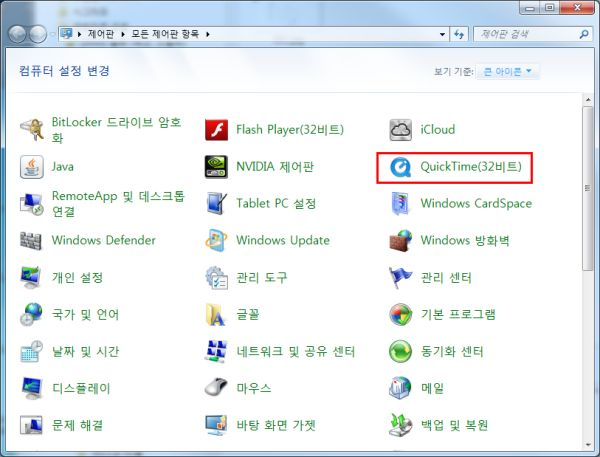This screenshot has width=600, height=457.
Task: Expand the arrow after 제어판 breadcrumb
Action: [x=123, y=34]
